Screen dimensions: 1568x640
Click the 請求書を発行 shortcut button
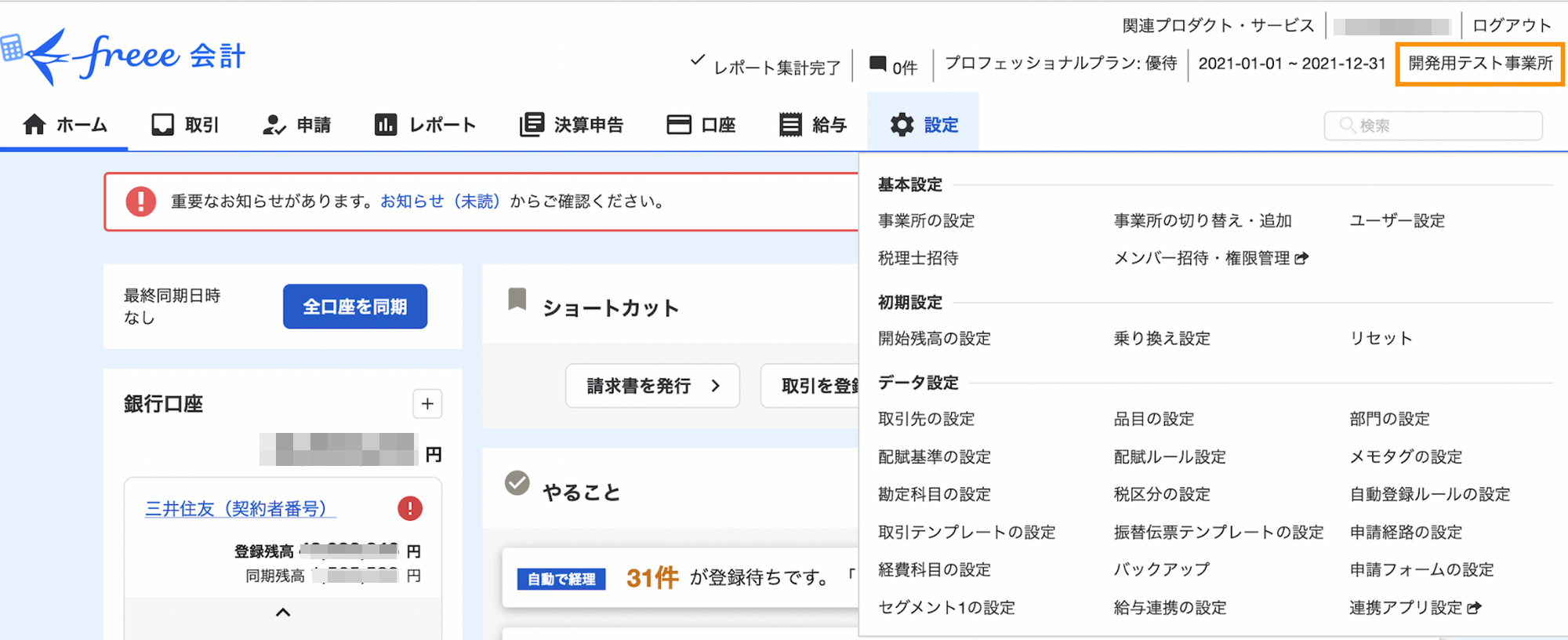(x=652, y=386)
